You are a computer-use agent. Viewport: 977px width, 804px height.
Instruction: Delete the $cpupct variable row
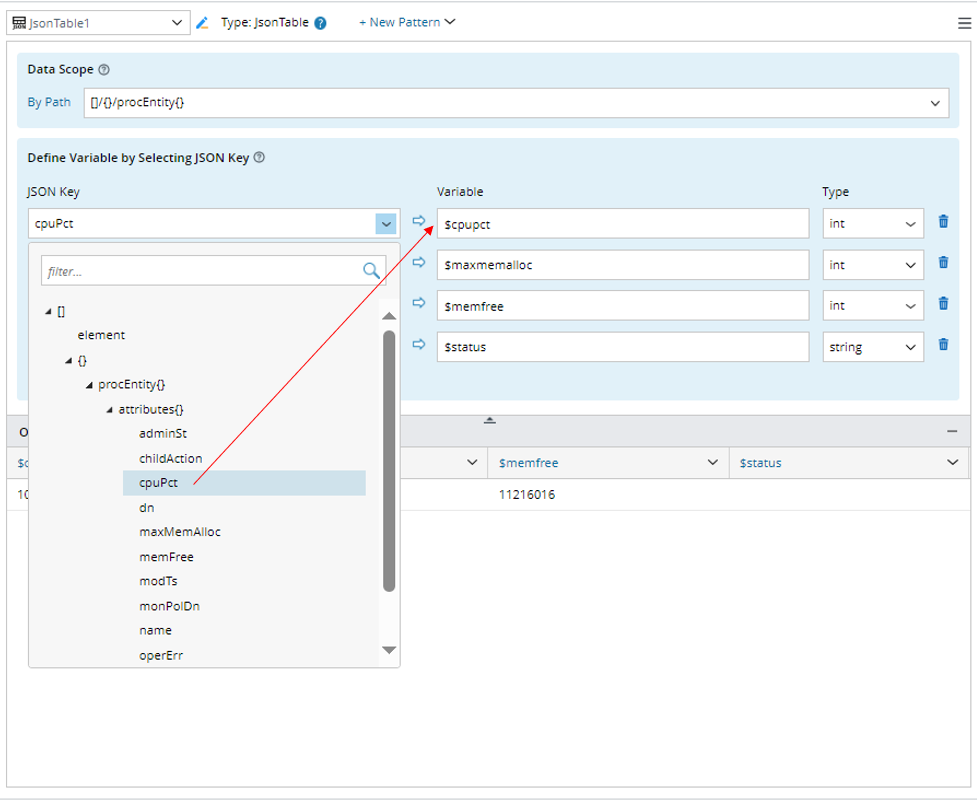[943, 222]
